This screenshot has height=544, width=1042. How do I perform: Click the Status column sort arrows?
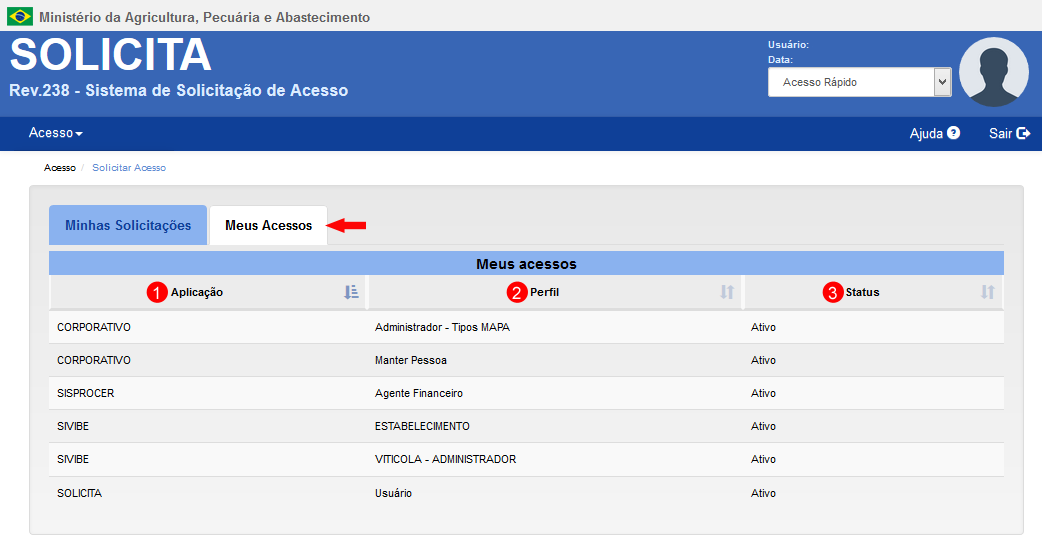click(987, 292)
